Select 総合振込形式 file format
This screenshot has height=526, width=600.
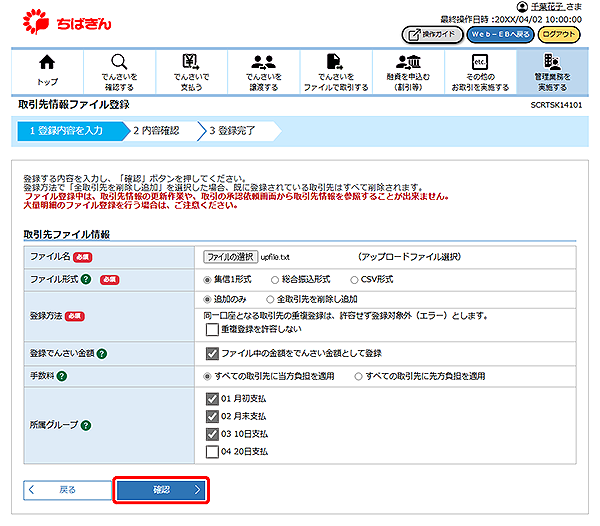tap(274, 280)
